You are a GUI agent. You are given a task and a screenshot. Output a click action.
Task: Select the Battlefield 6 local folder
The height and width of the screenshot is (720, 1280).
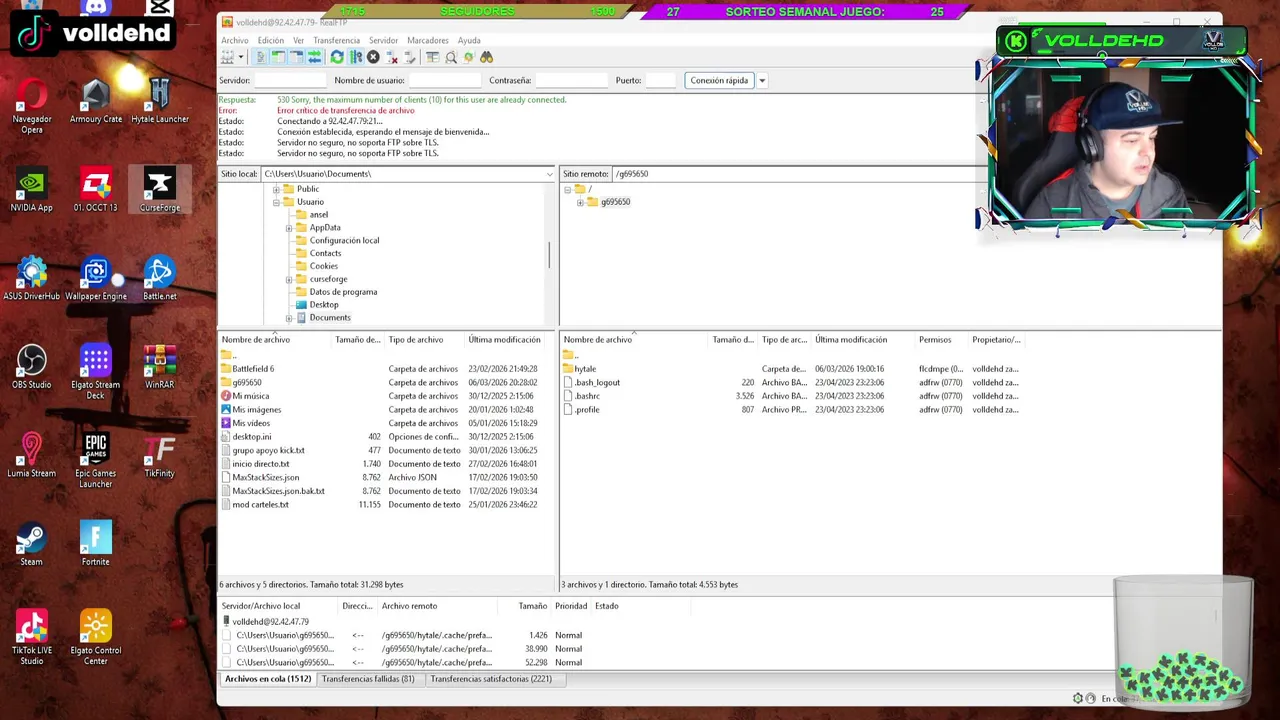[x=253, y=369]
